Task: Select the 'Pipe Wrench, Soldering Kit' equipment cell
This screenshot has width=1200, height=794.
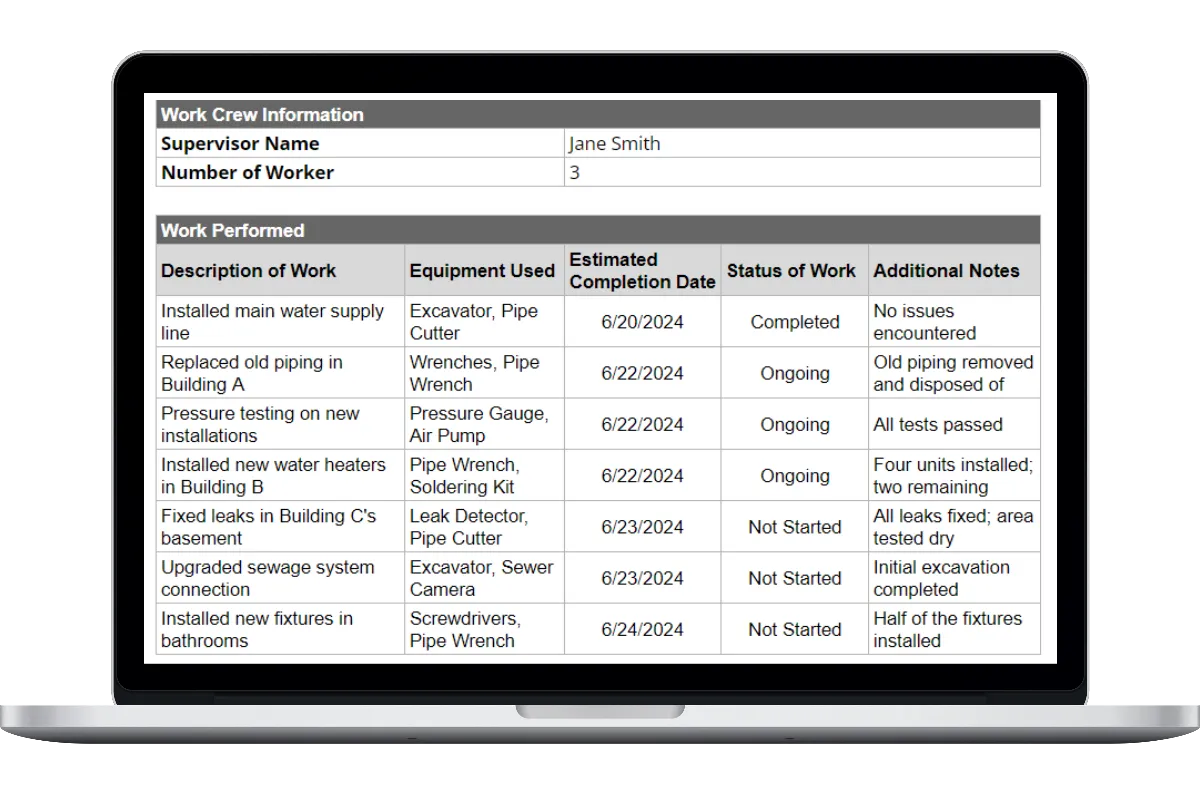Action: pyautogui.click(x=464, y=476)
